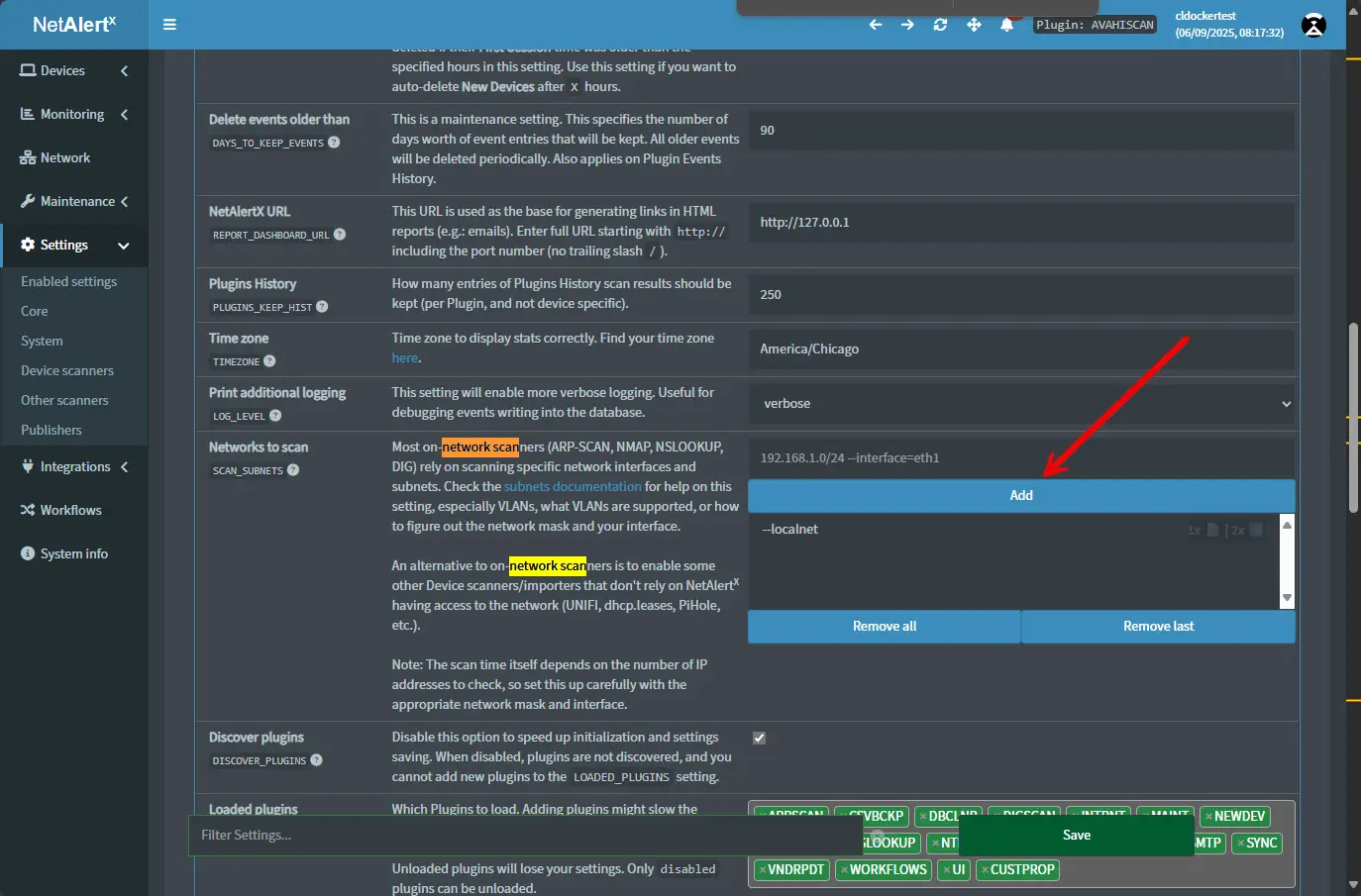The width and height of the screenshot is (1361, 896).
Task: Click the network icon beside Network
Action: pyautogui.click(x=28, y=158)
